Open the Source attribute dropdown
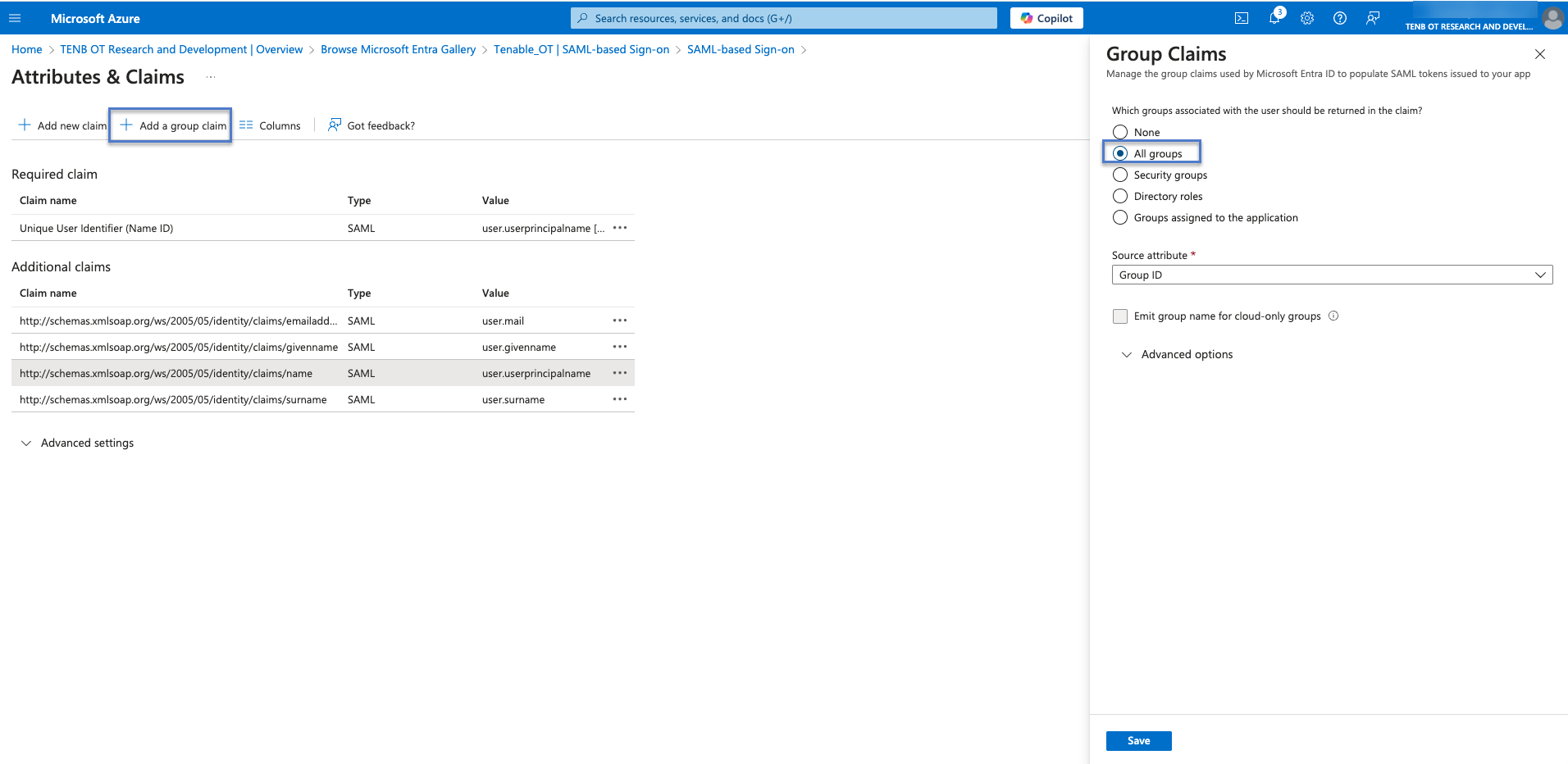Screen dimensions: 1568x764 pyautogui.click(x=1332, y=275)
